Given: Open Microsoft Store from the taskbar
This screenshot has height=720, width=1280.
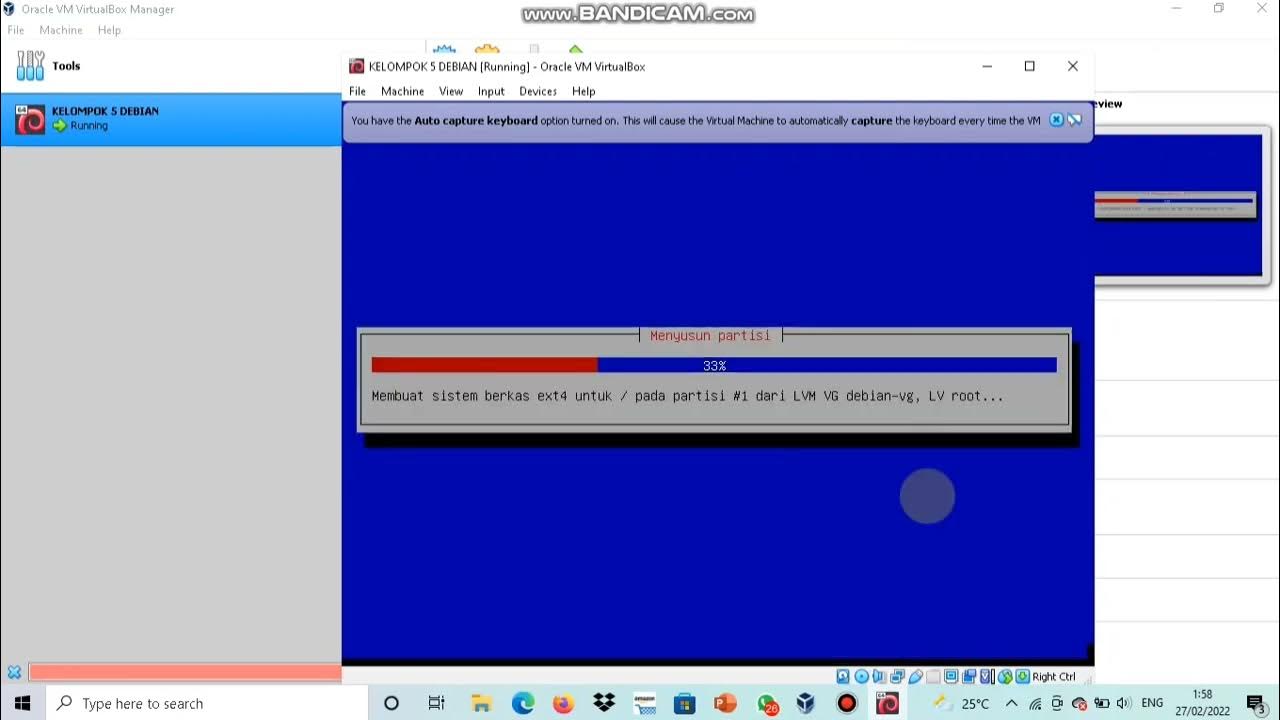Looking at the screenshot, I should 685,703.
